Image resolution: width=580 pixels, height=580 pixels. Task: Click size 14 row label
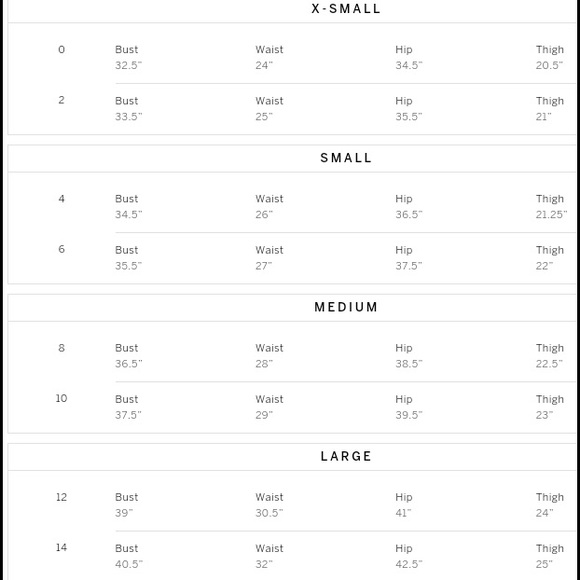[61, 547]
